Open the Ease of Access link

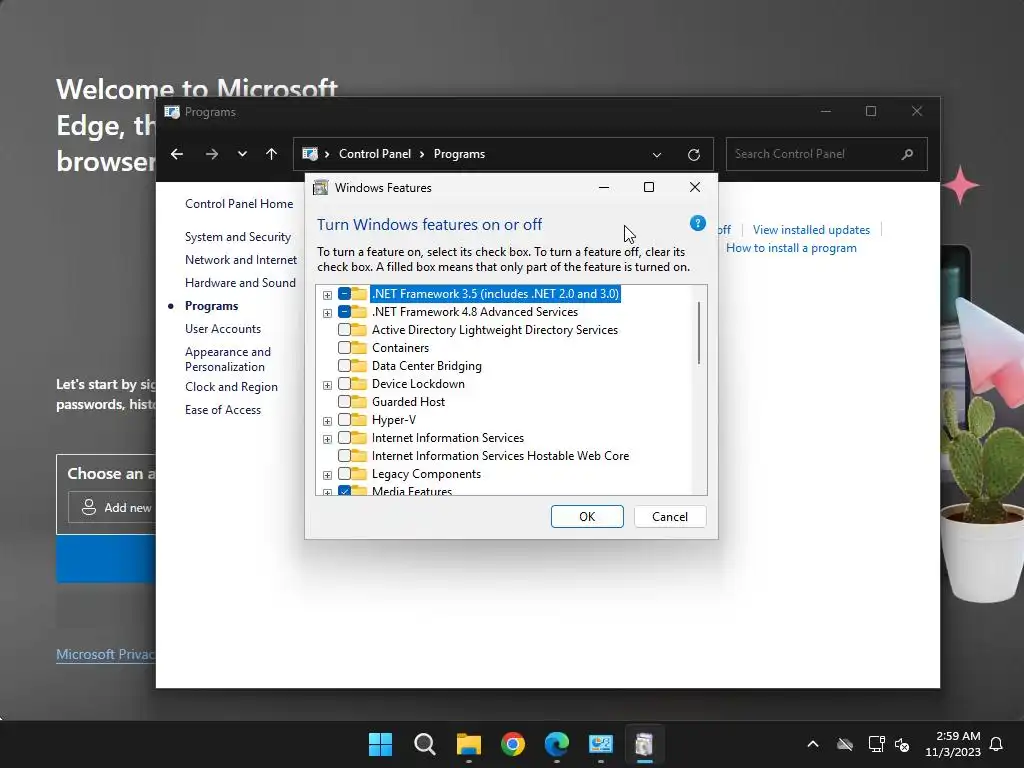(223, 410)
